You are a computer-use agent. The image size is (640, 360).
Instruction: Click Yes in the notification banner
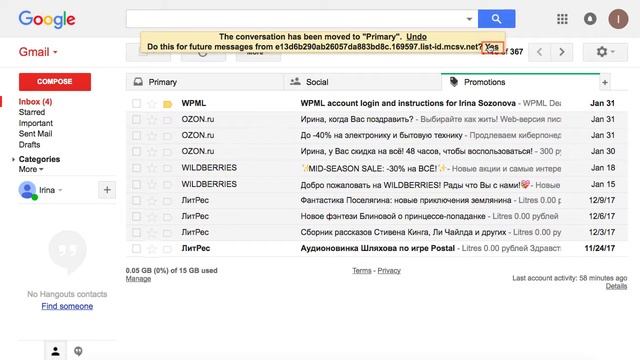(492, 47)
